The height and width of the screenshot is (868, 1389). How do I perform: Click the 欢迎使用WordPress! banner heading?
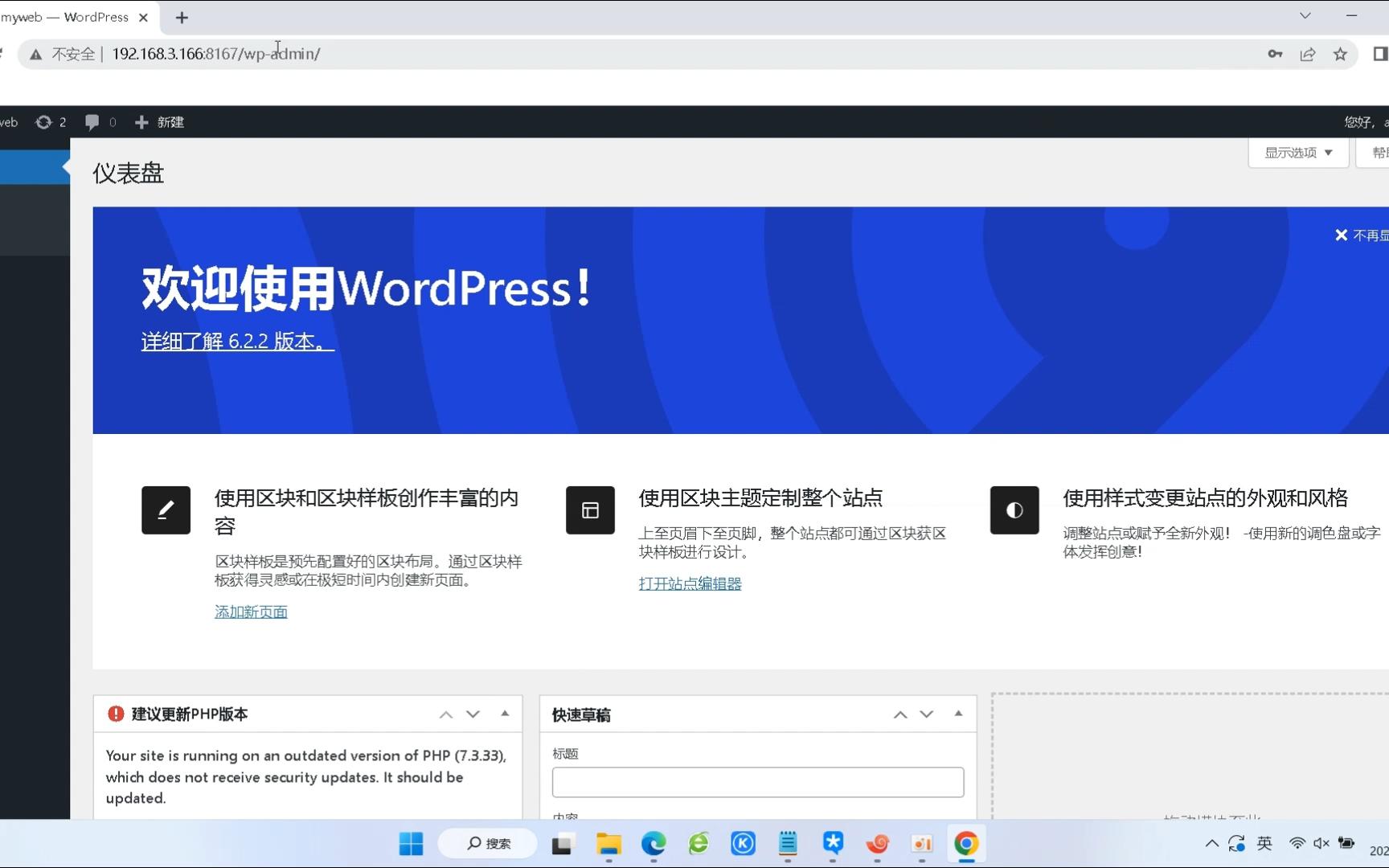[367, 288]
